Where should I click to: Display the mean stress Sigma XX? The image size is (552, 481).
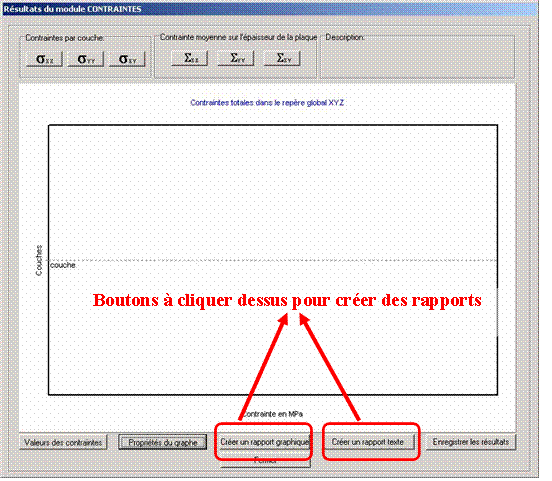point(190,58)
